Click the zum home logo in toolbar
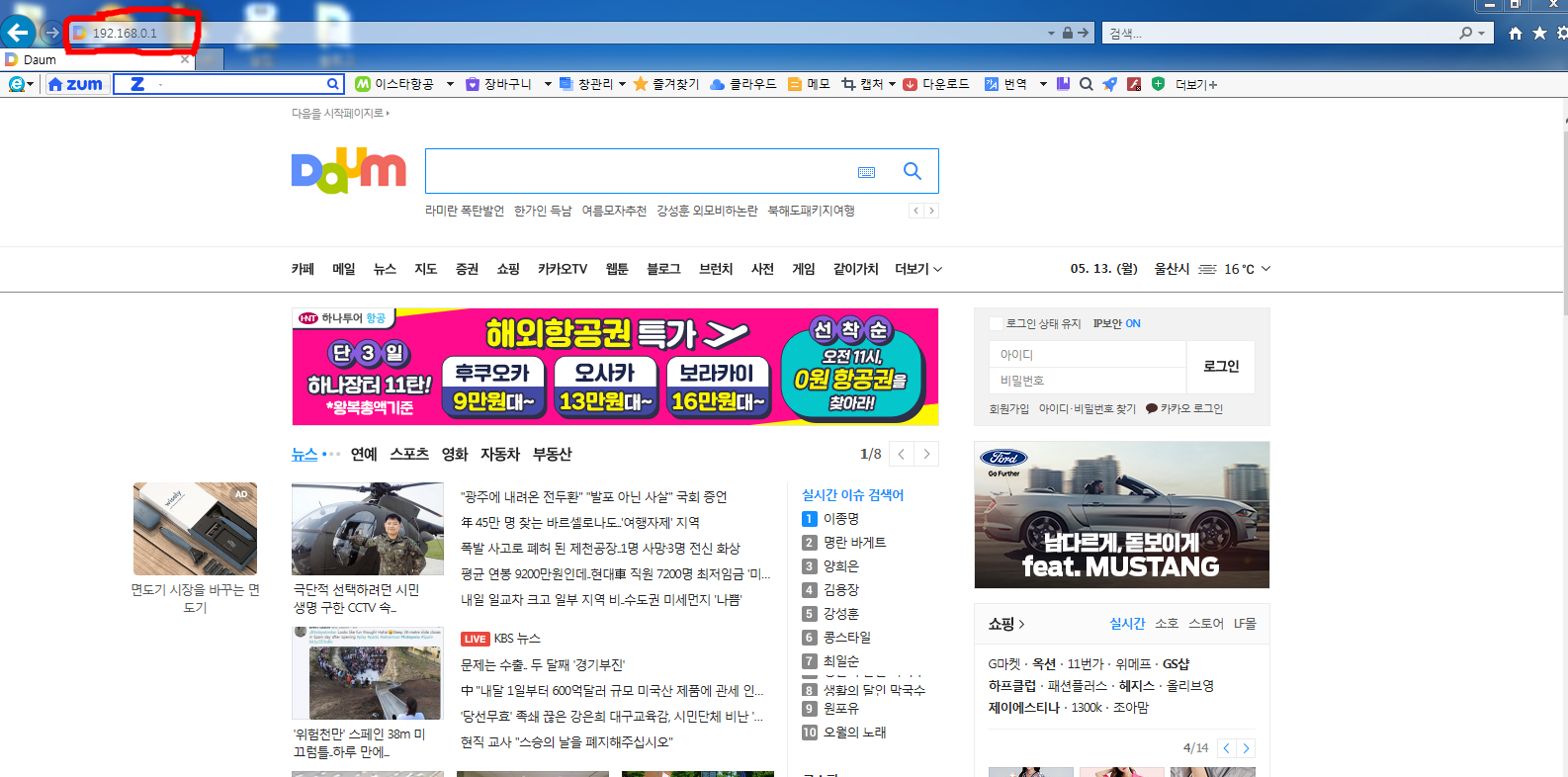The width and height of the screenshot is (1568, 777). [76, 84]
